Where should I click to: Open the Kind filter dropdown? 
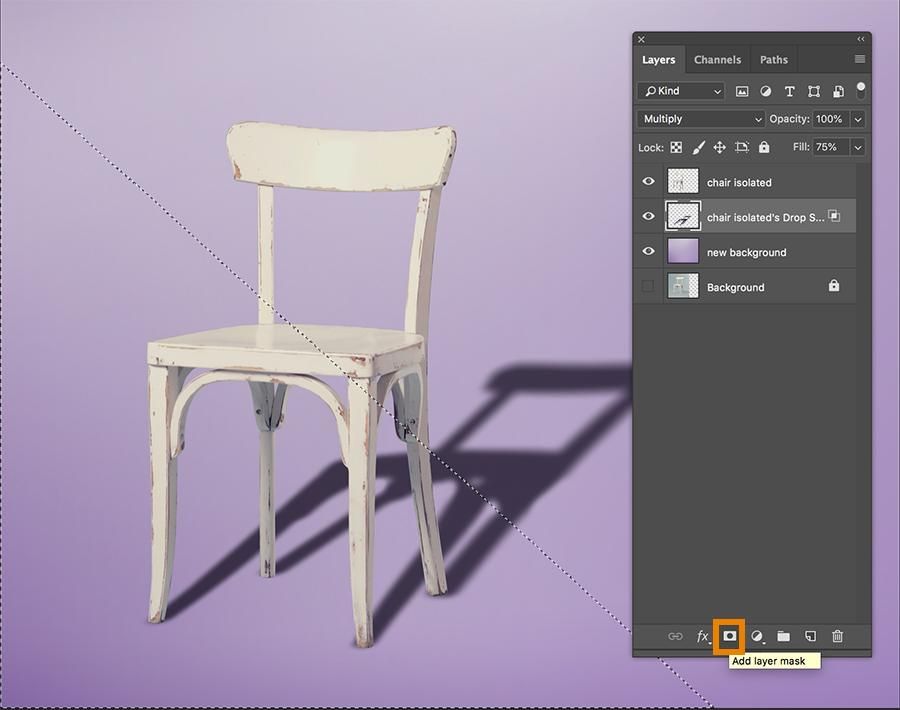tap(680, 91)
